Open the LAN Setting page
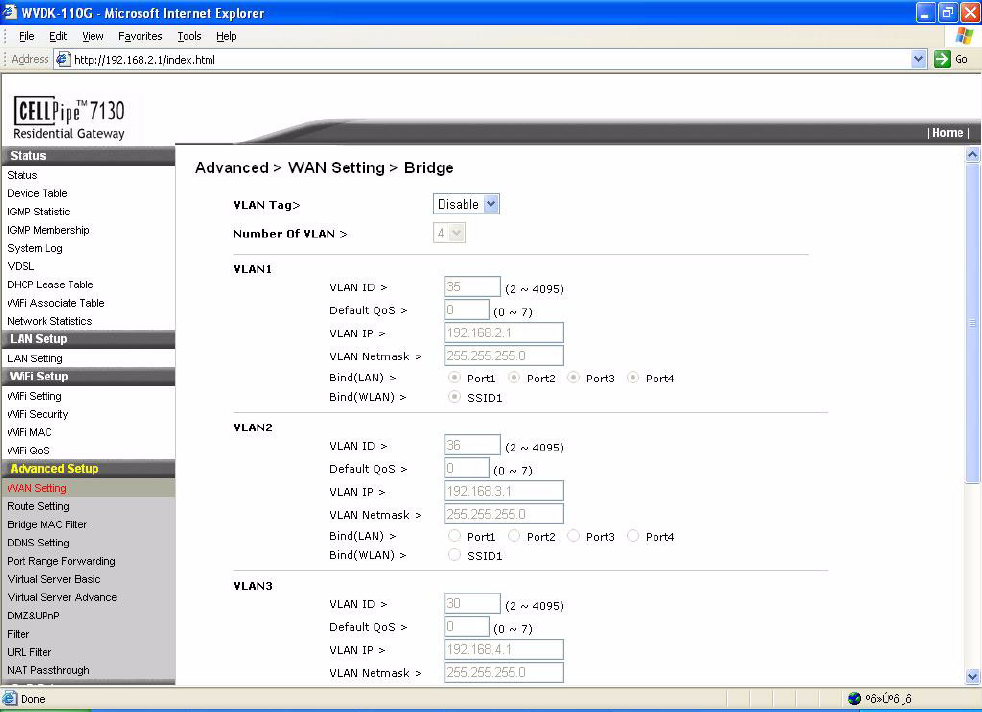Image resolution: width=982 pixels, height=712 pixels. pyautogui.click(x=34, y=358)
